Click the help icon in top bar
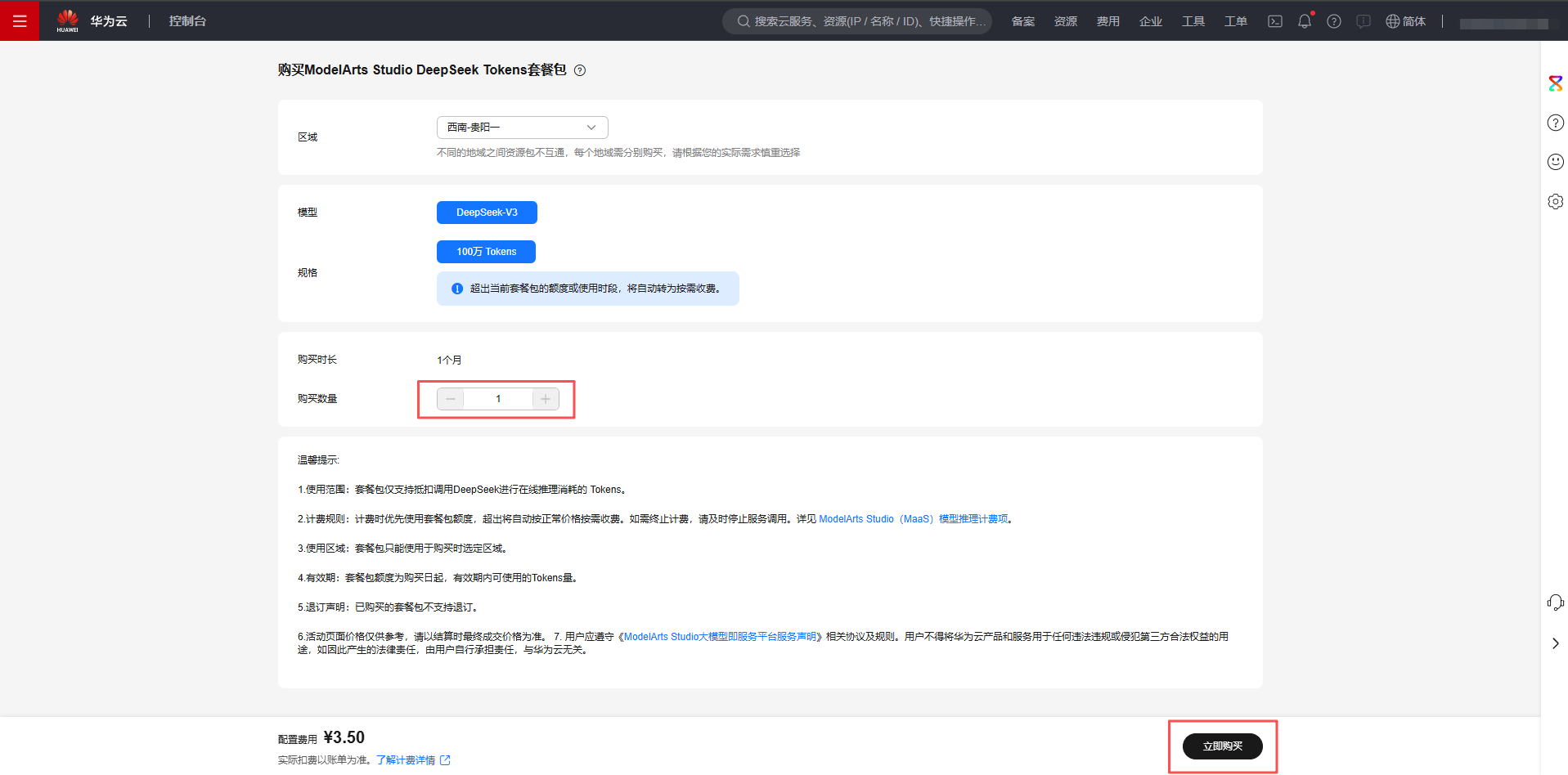The image size is (1568, 775). pos(1333,21)
